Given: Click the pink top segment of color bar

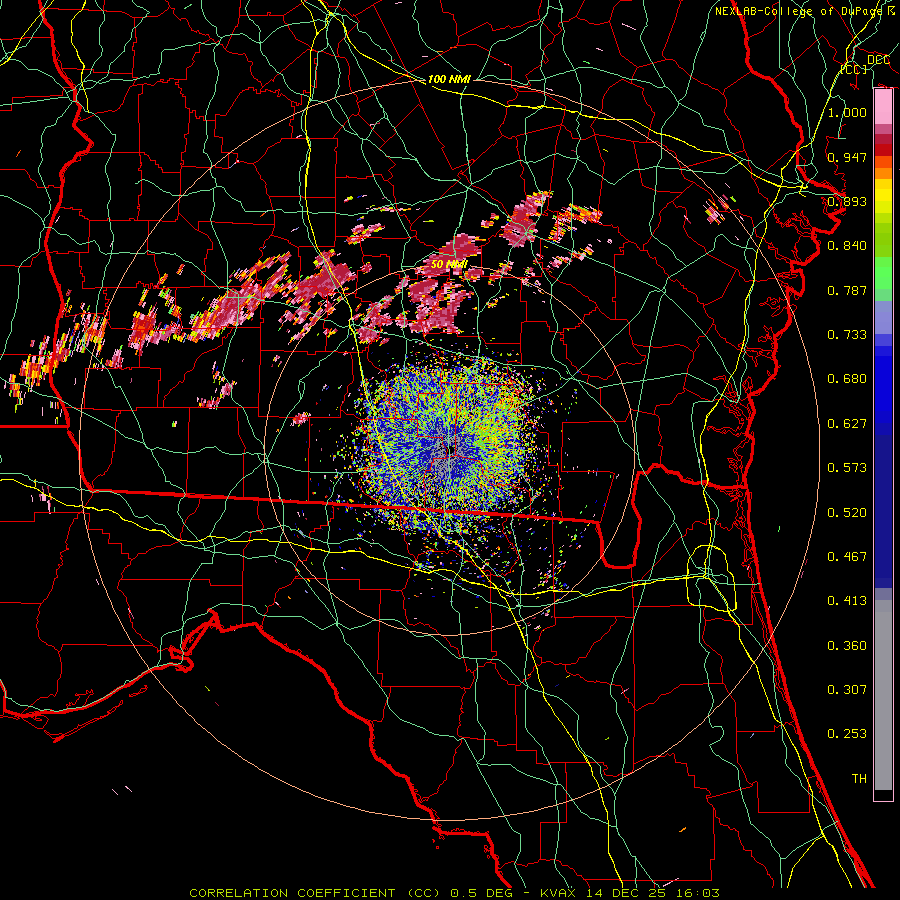Looking at the screenshot, I should tap(883, 107).
